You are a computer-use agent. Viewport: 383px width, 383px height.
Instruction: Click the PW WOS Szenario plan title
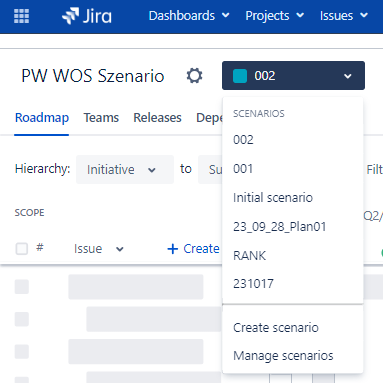[93, 76]
